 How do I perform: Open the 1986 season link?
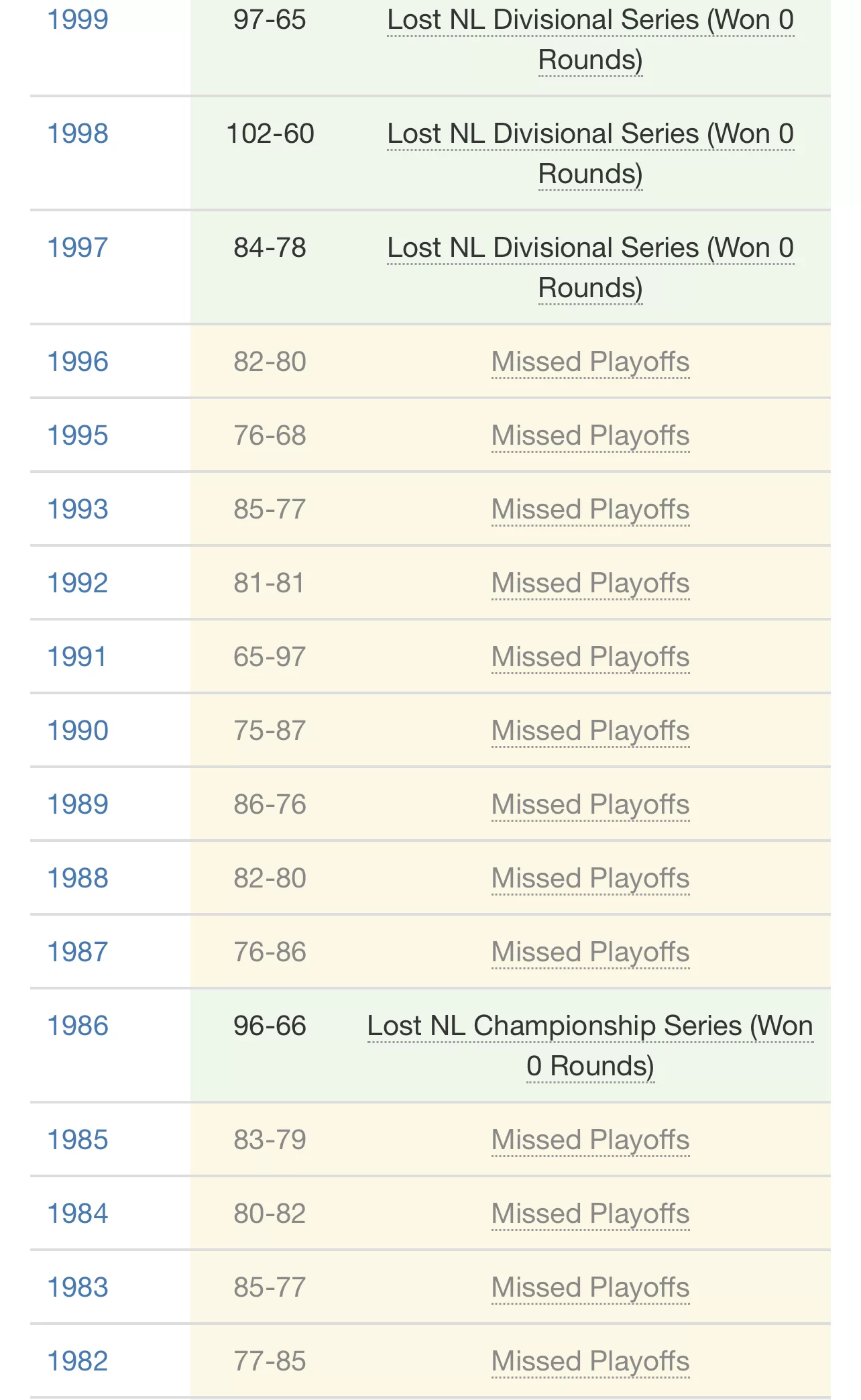[78, 1026]
